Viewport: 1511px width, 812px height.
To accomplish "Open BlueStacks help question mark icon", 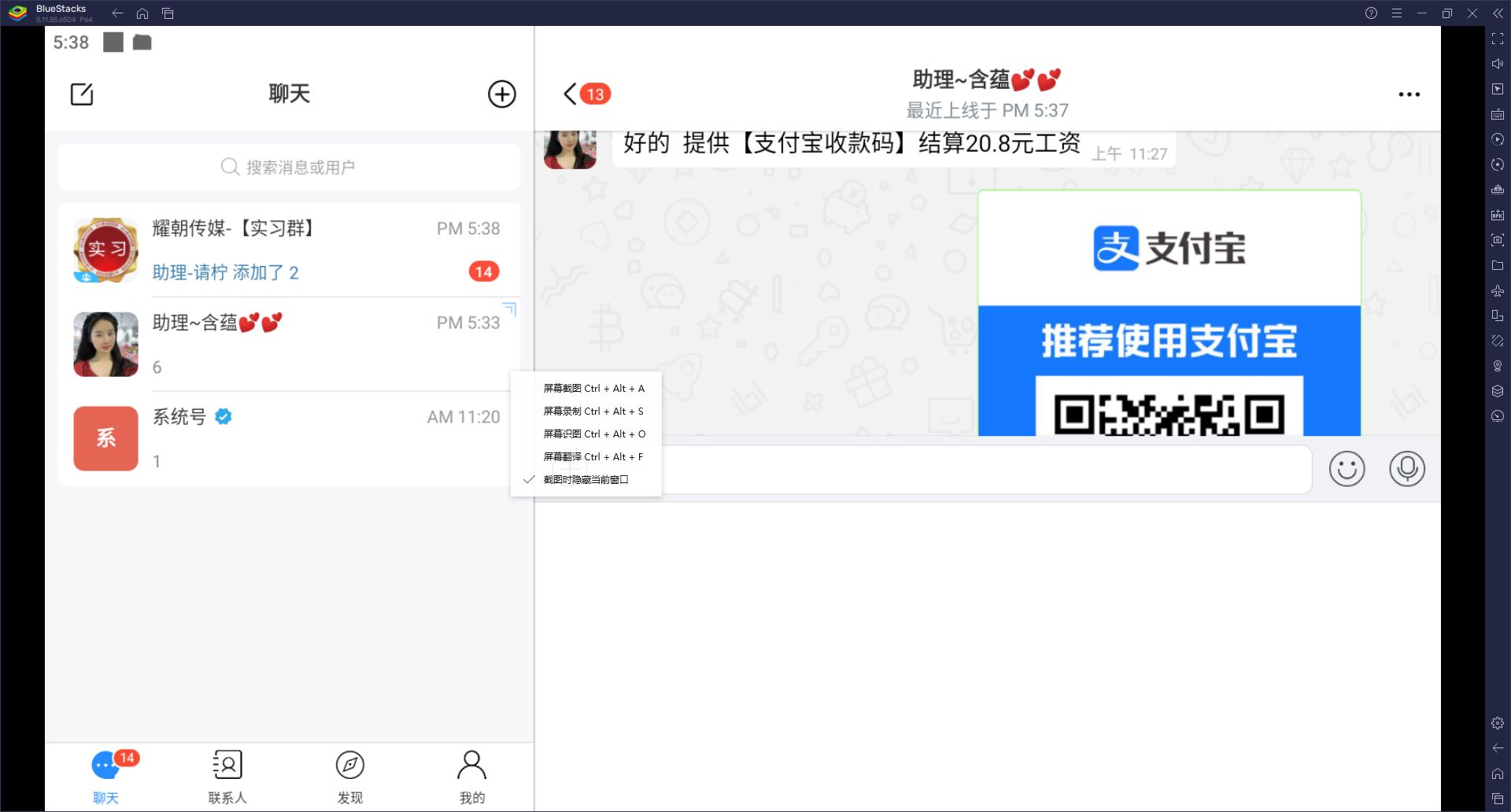I will (1371, 13).
